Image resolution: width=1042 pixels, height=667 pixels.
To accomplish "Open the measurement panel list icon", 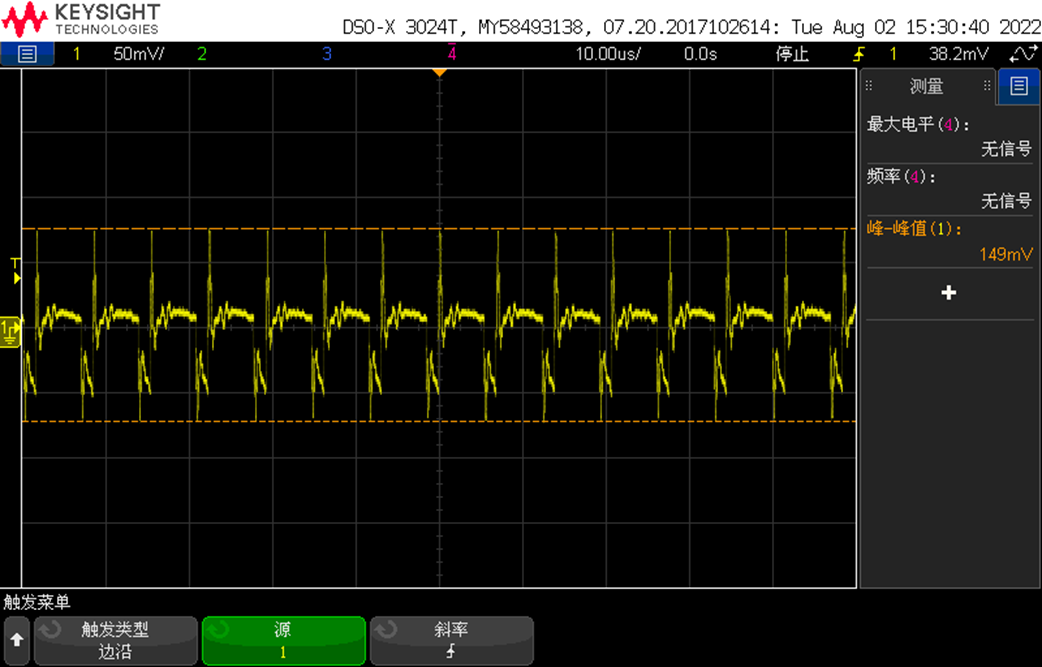I will click(1019, 86).
